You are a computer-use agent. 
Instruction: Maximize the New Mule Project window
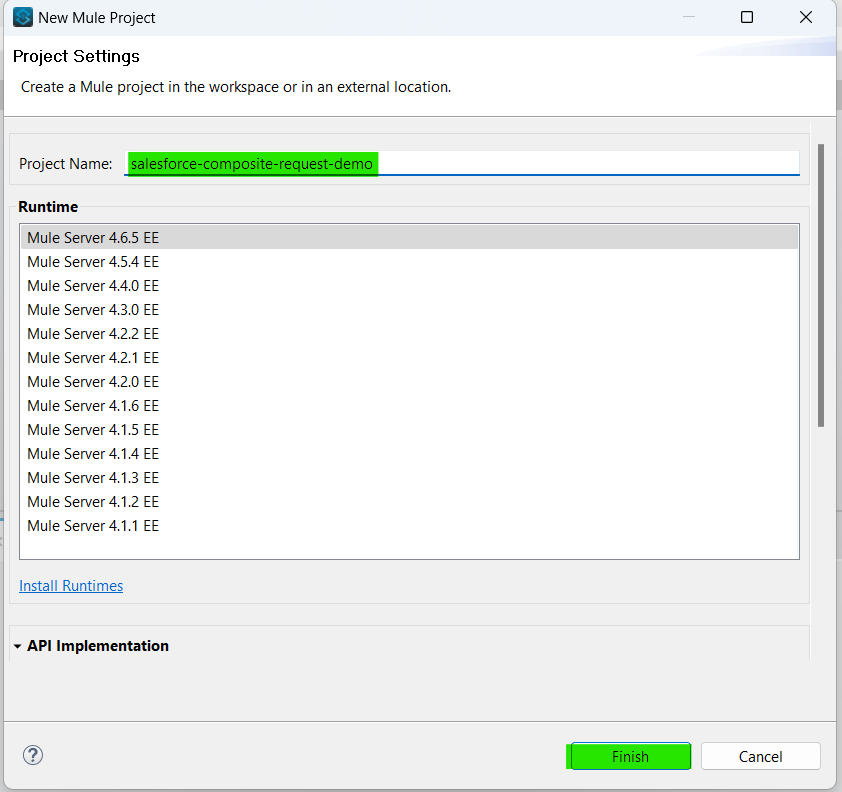747,17
